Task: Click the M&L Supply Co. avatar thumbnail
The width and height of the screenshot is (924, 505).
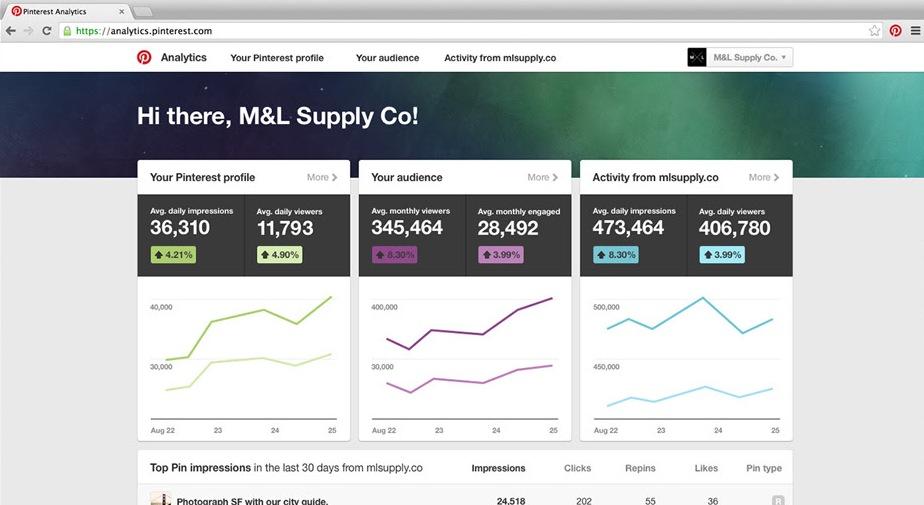Action: point(697,57)
